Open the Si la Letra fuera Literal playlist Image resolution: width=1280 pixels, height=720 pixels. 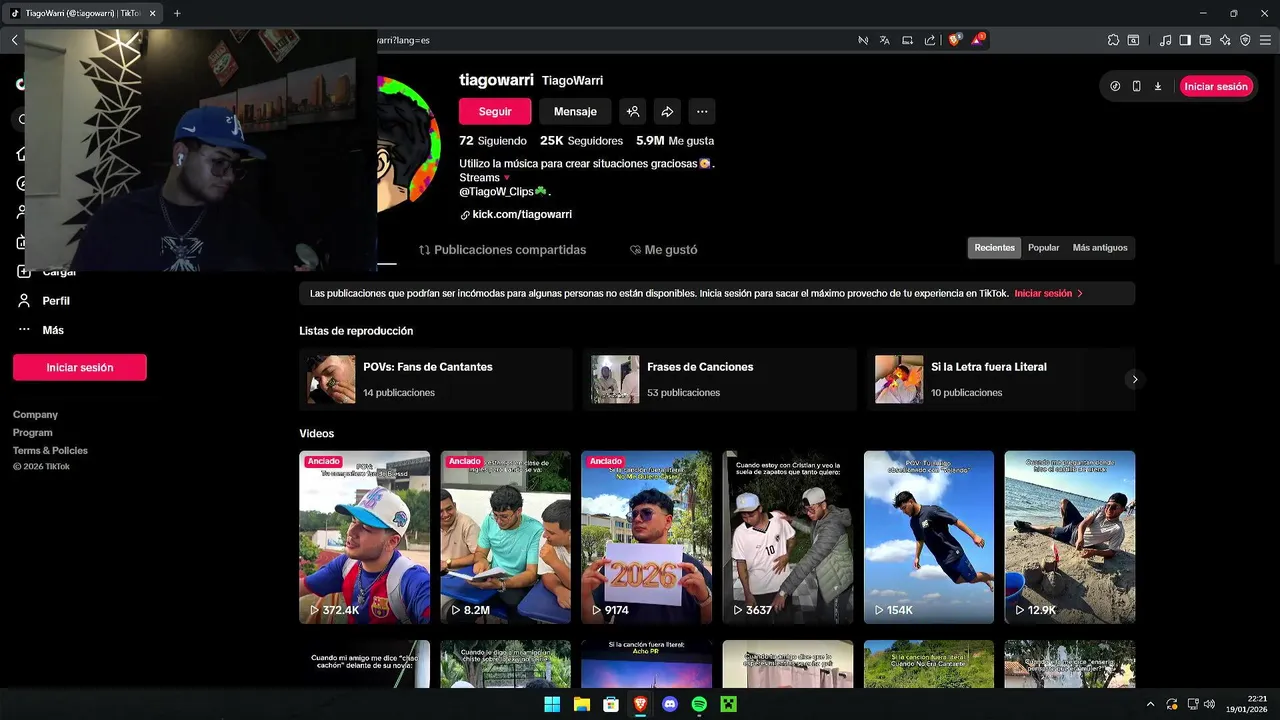point(1002,379)
